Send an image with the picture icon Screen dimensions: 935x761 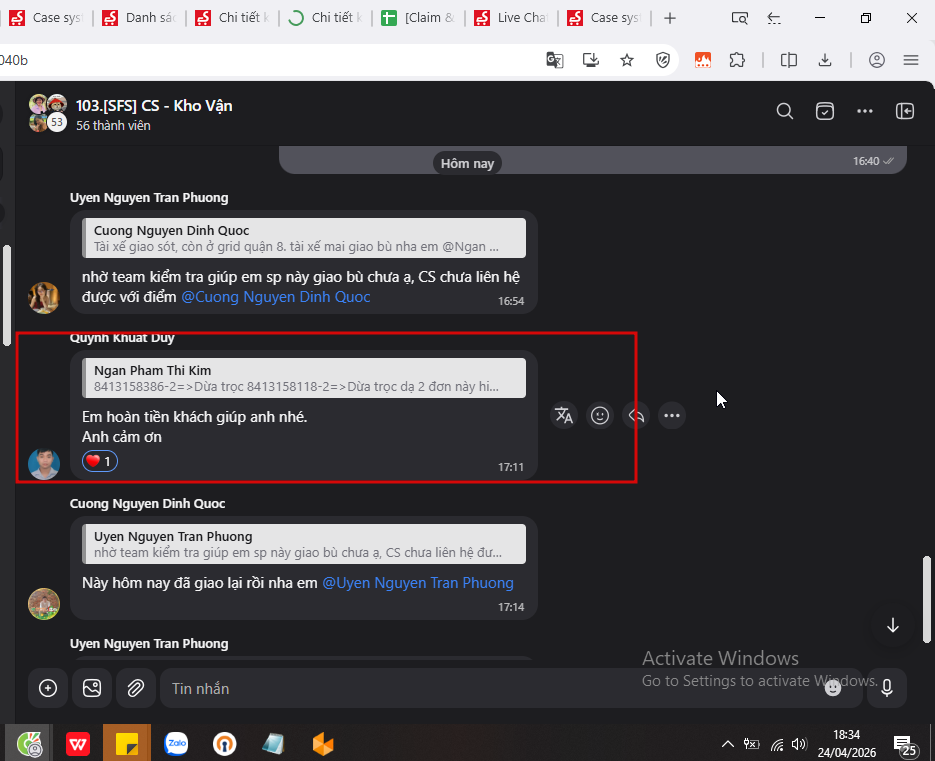tap(92, 688)
